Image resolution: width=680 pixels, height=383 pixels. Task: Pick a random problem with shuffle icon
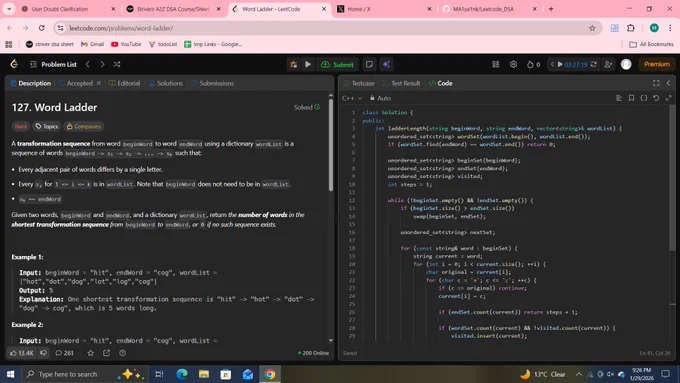(x=117, y=64)
